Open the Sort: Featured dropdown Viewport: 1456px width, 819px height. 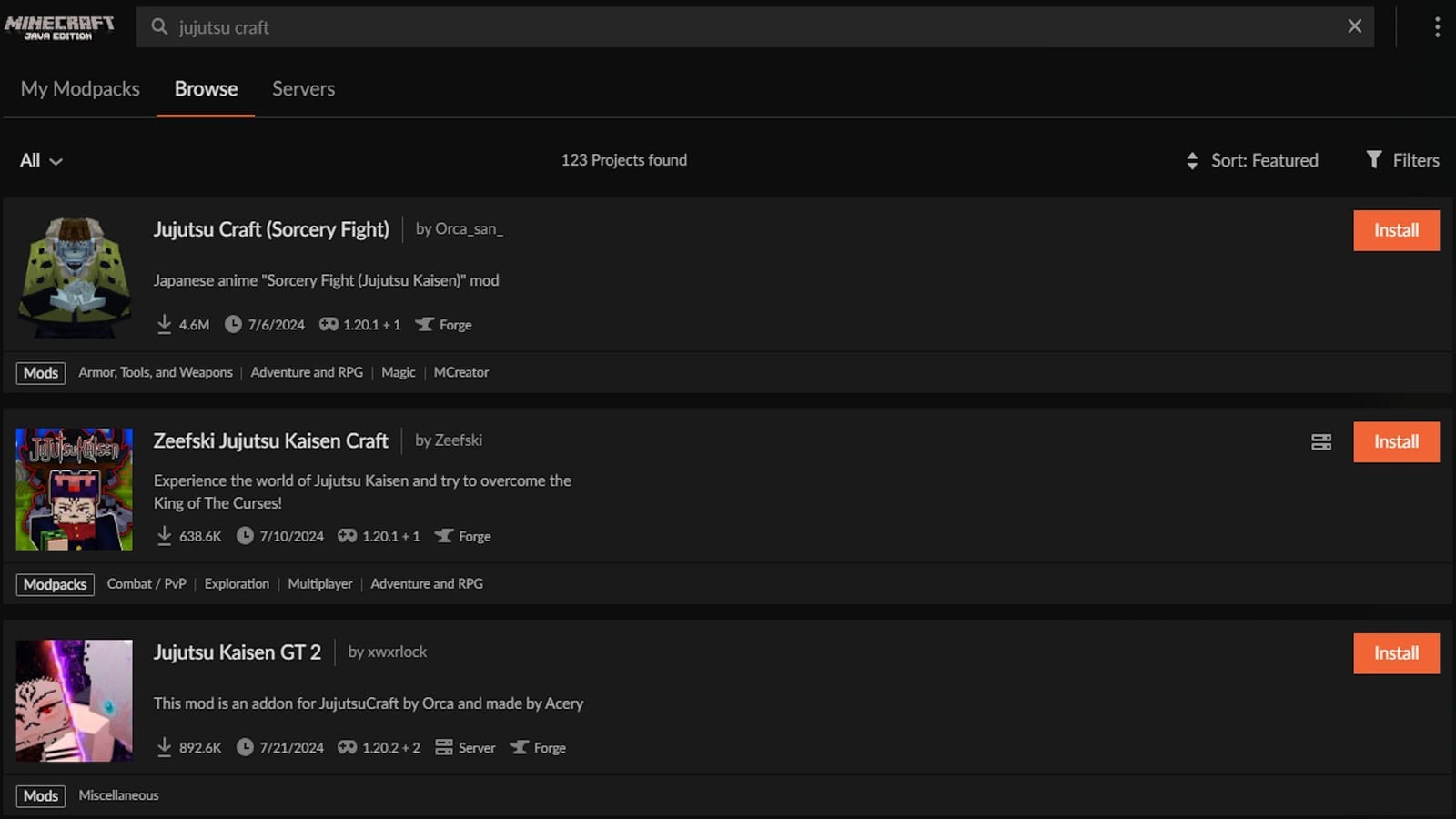(x=1264, y=160)
